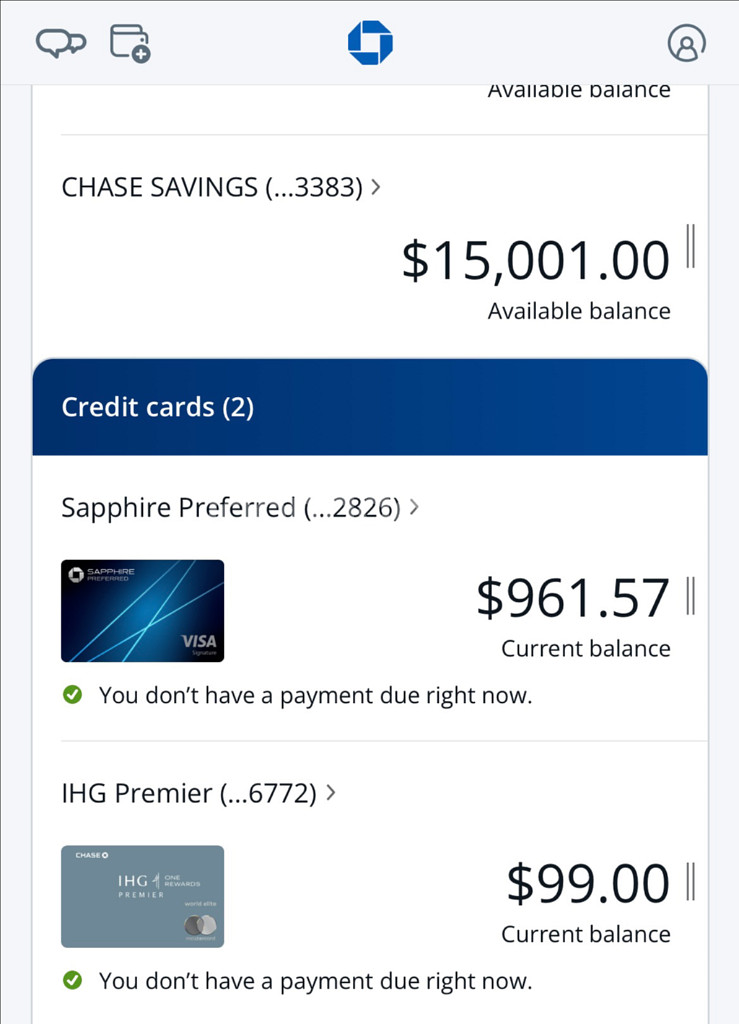Screen dimensions: 739x1024
Task: Tap the drag handle beside $99.00
Action: (691, 882)
